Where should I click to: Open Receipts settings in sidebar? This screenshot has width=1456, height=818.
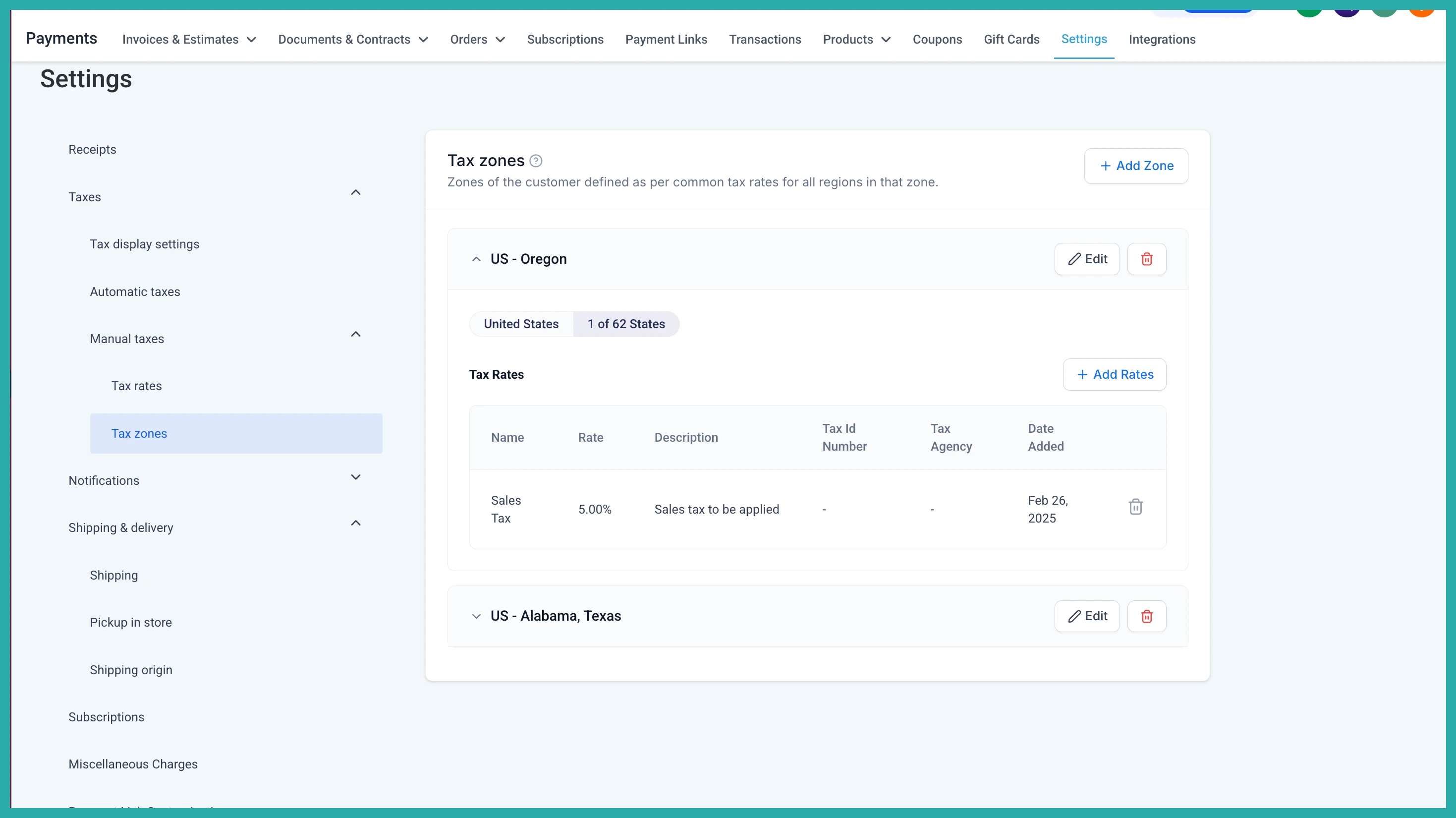click(92, 150)
